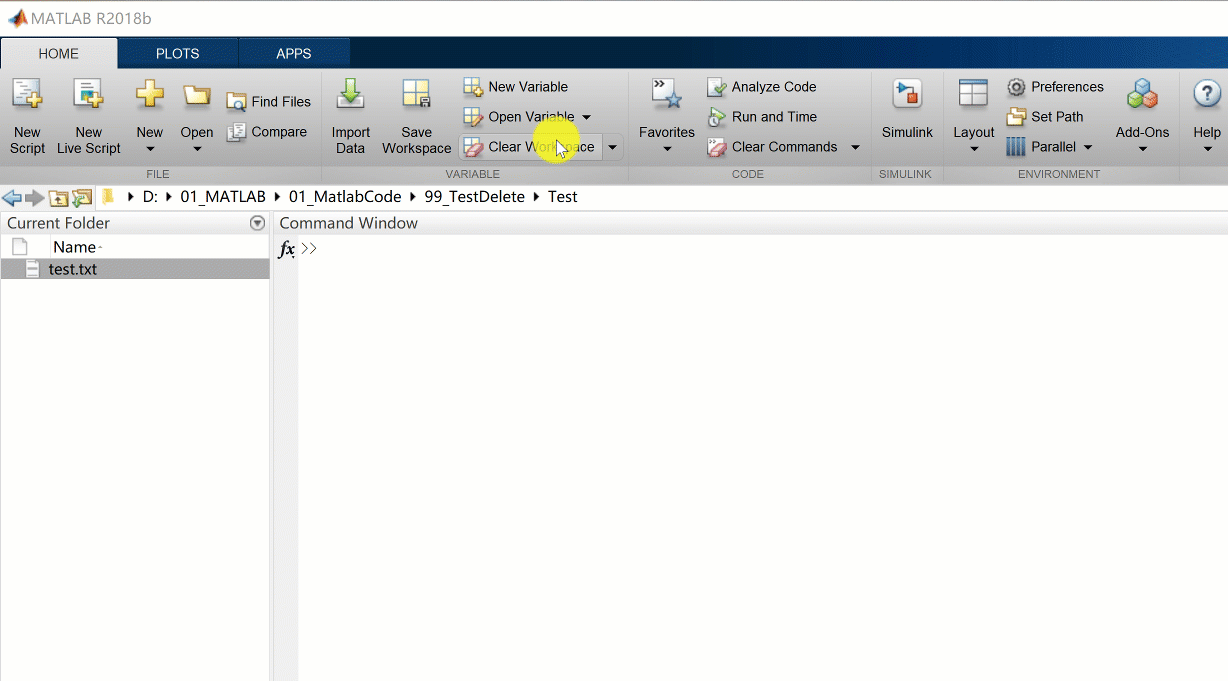Open the Favorites star icon

pyautogui.click(x=666, y=95)
